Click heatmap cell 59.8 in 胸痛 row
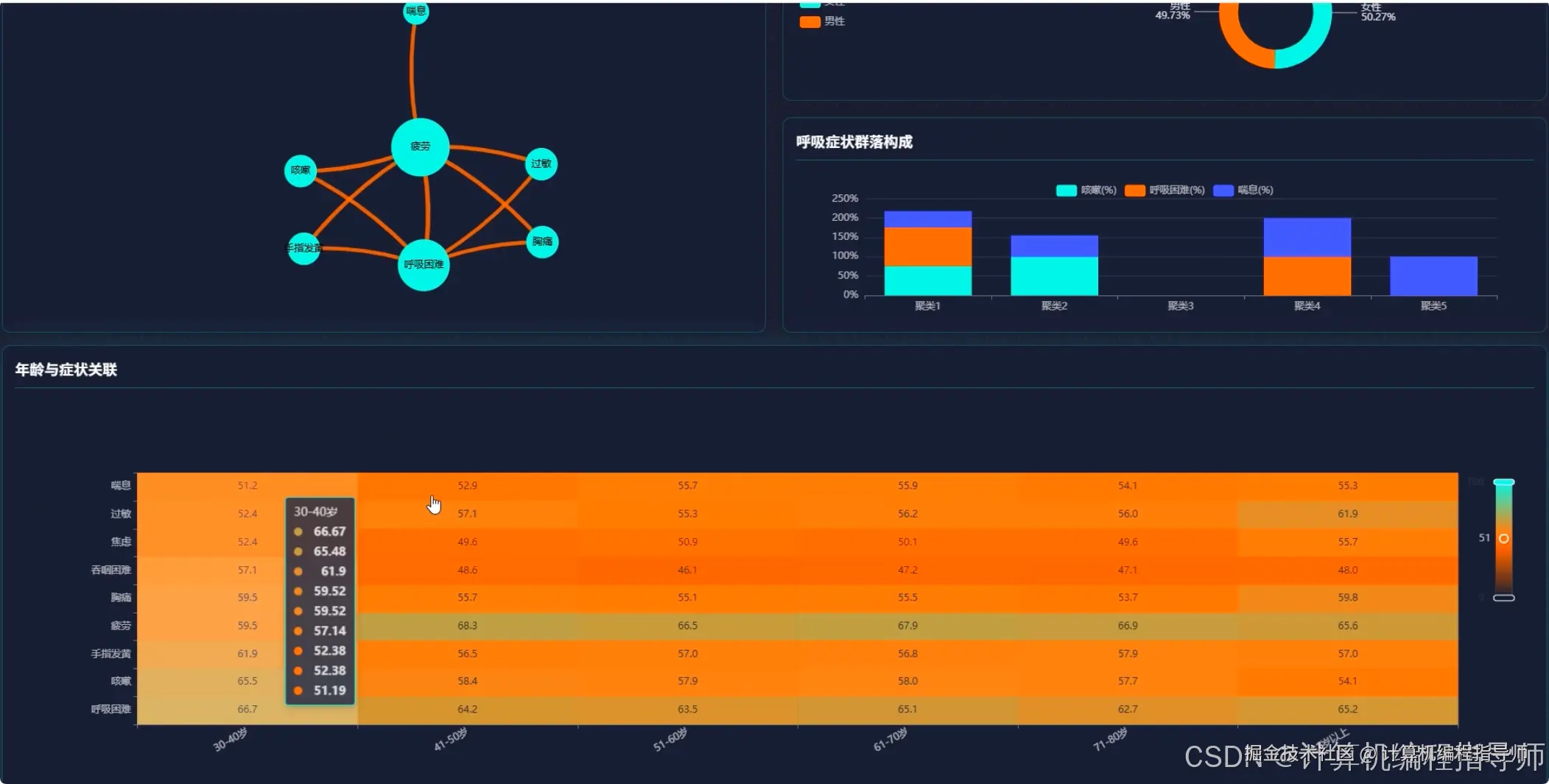The width and height of the screenshot is (1549, 784). (1348, 598)
